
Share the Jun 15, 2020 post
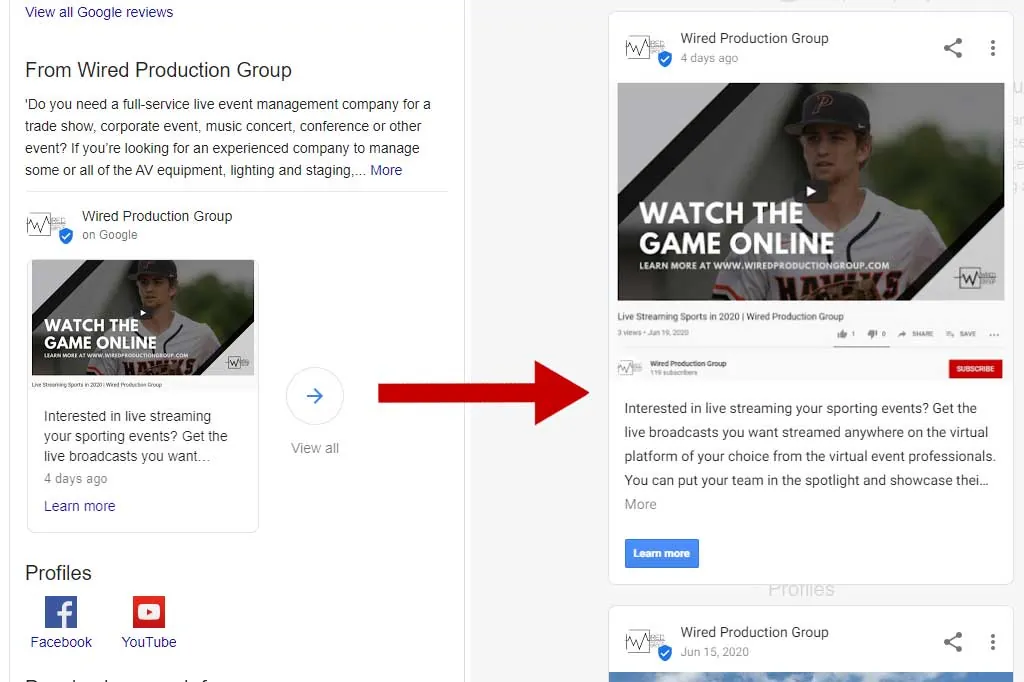[x=953, y=641]
